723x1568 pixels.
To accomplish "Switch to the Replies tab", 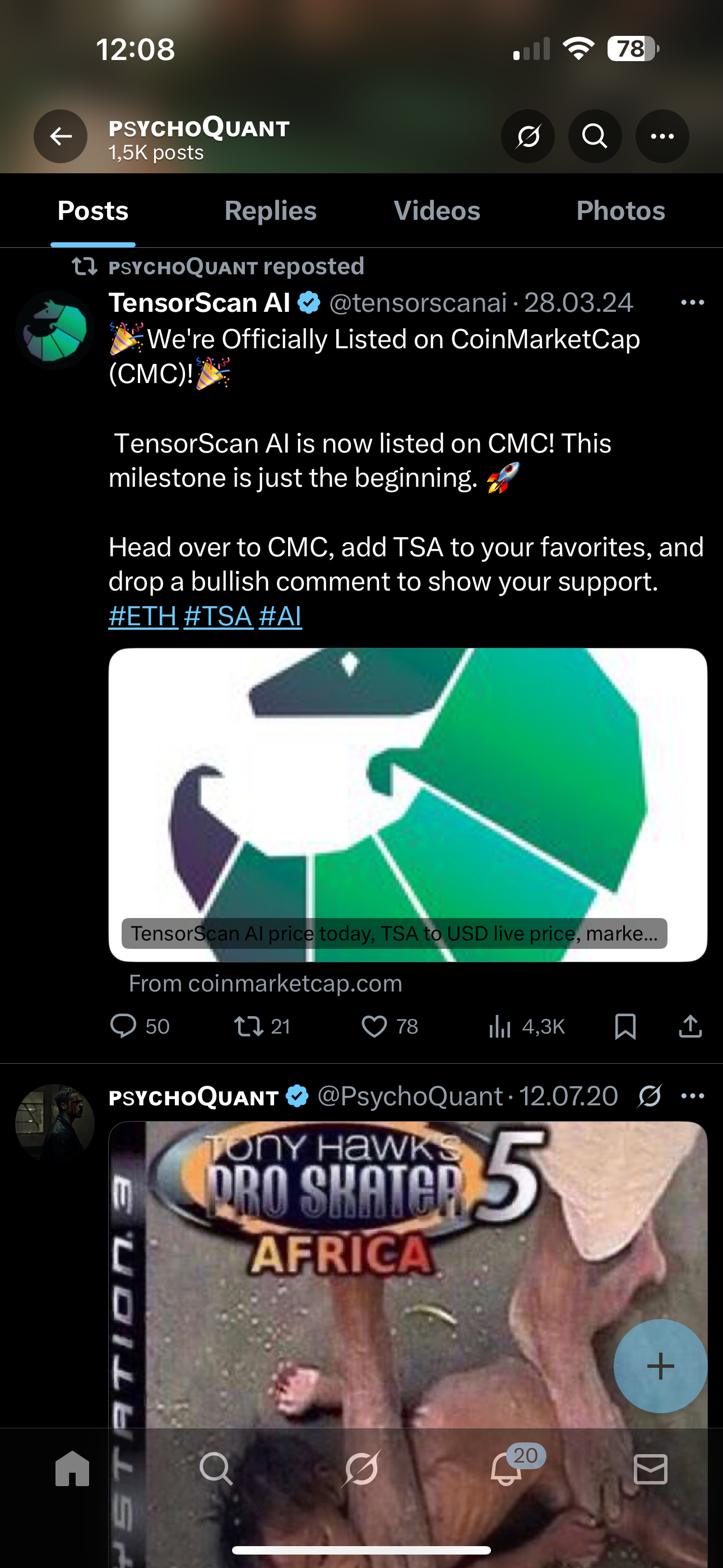I will [270, 211].
